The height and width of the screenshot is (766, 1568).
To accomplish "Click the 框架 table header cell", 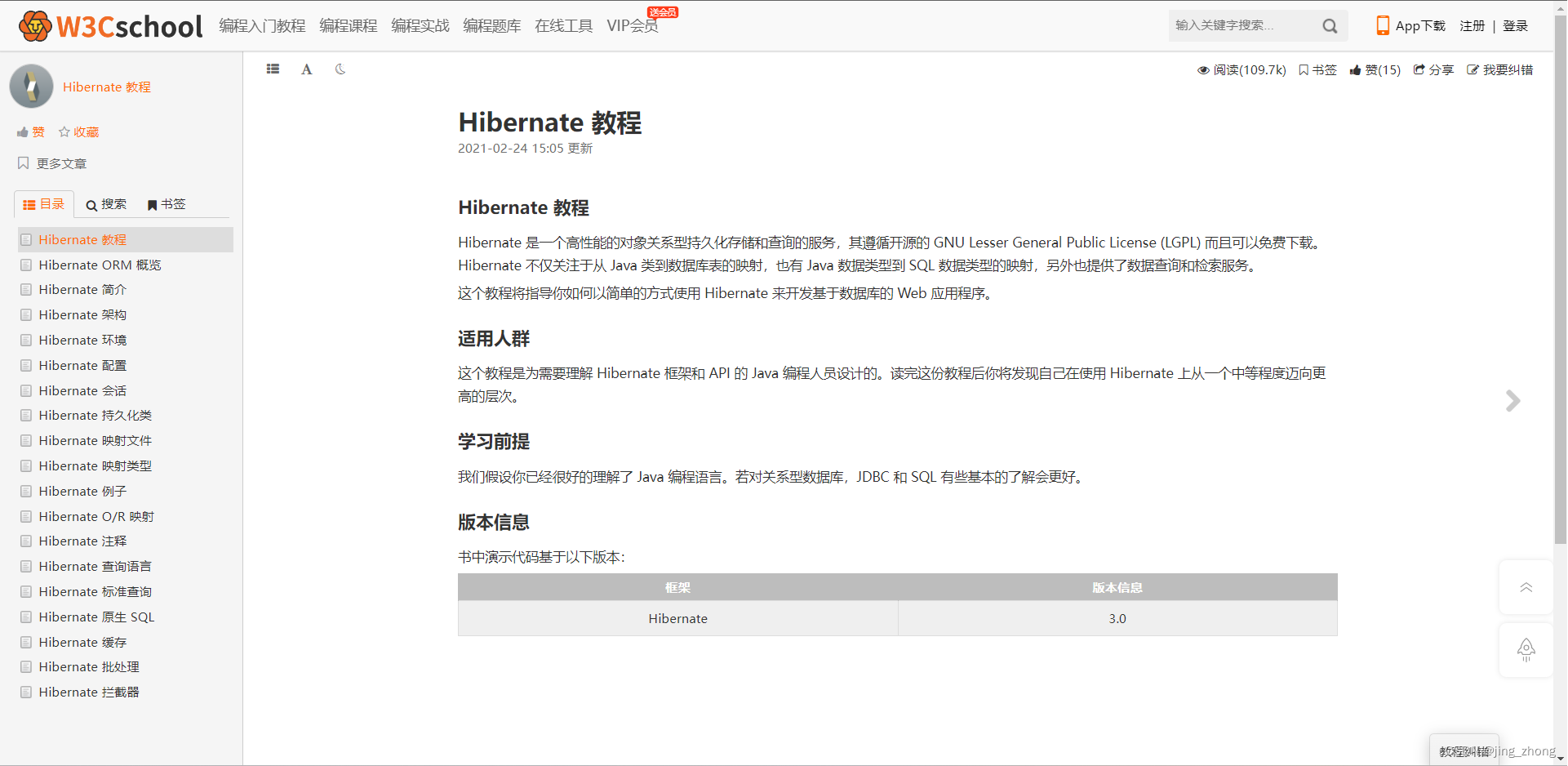I will (678, 588).
